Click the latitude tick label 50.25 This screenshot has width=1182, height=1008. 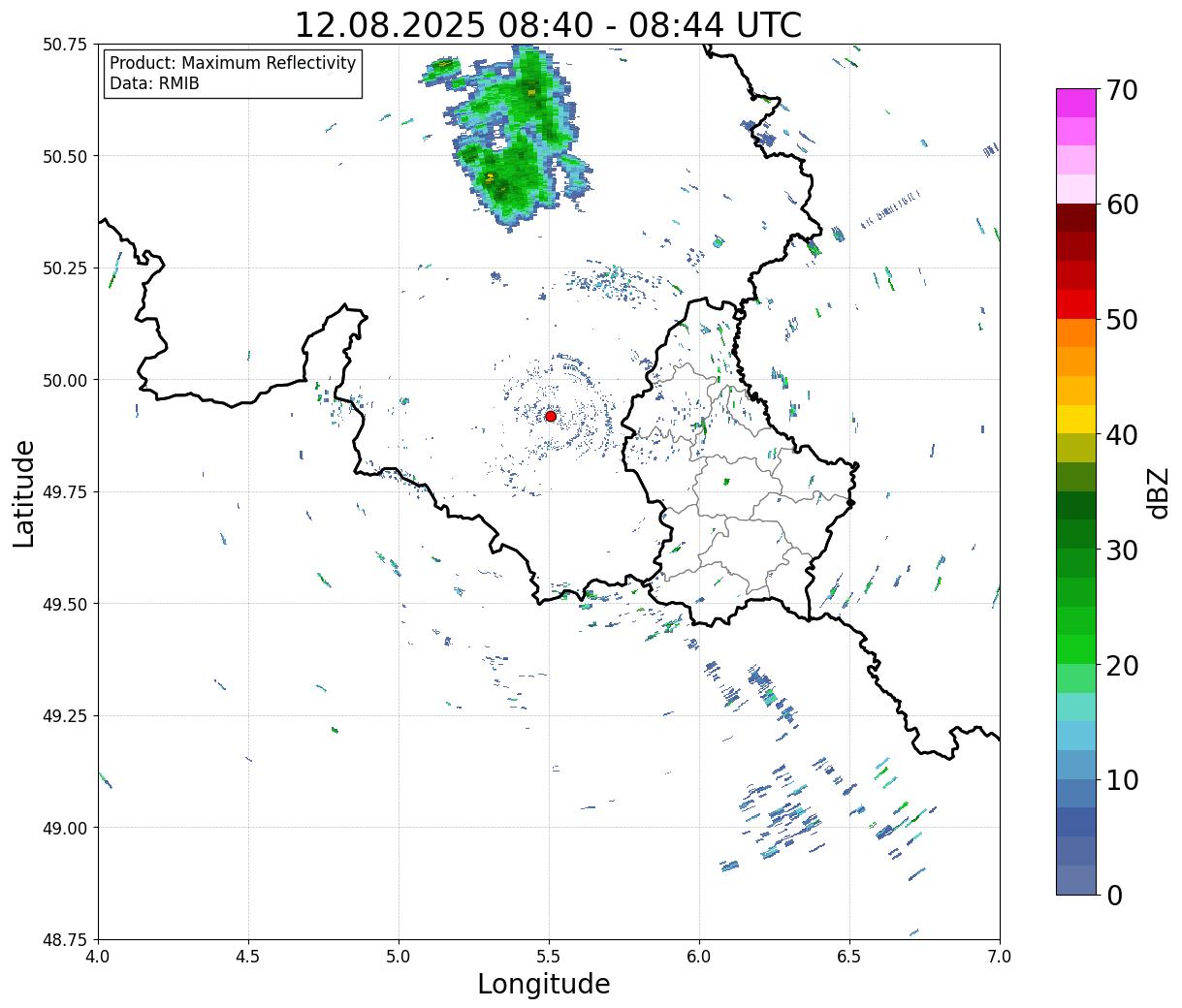pyautogui.click(x=64, y=268)
